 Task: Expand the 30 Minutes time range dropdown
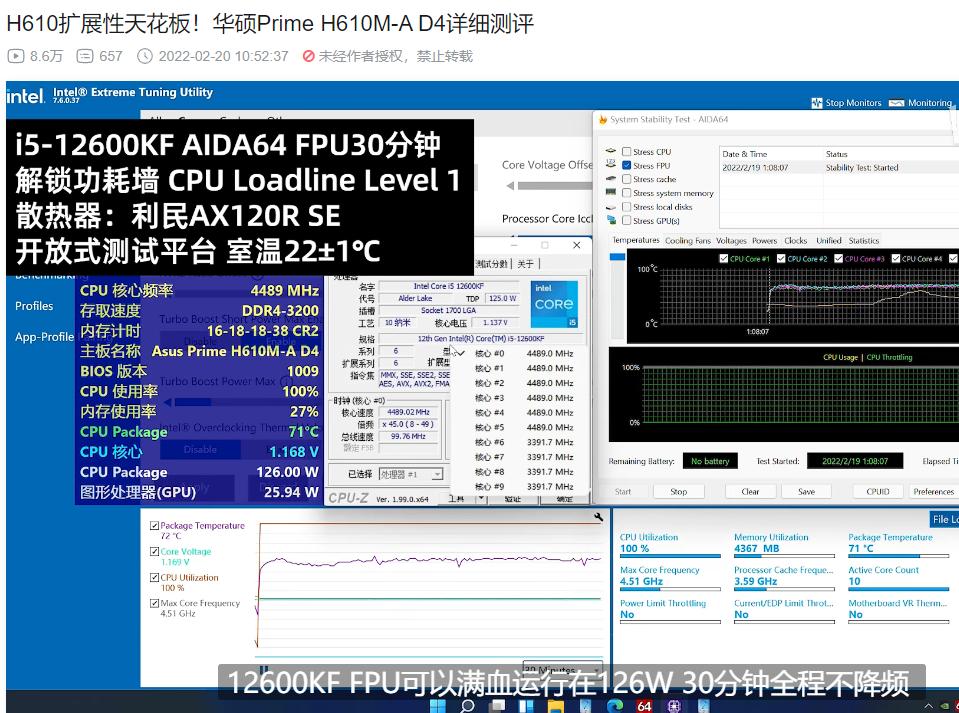coord(597,671)
